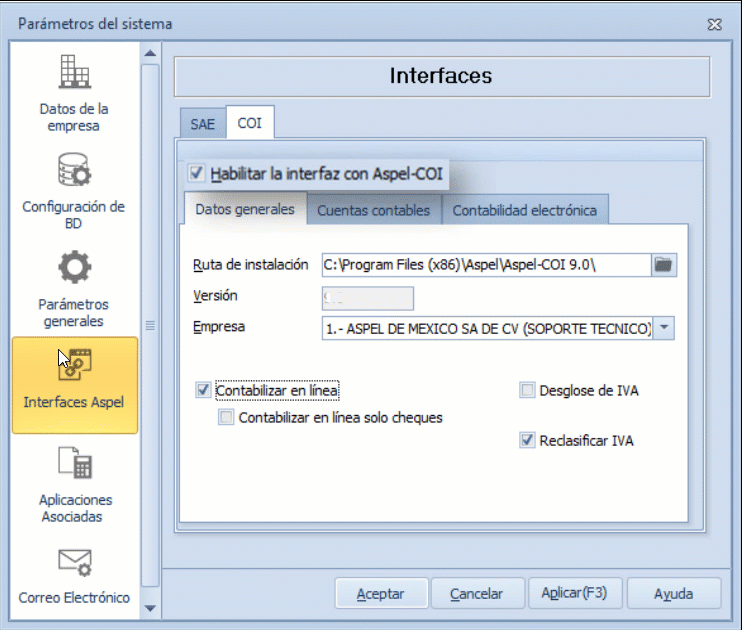742x630 pixels.
Task: Enable Contabilizar en línea solo cheques
Action: [x=226, y=417]
